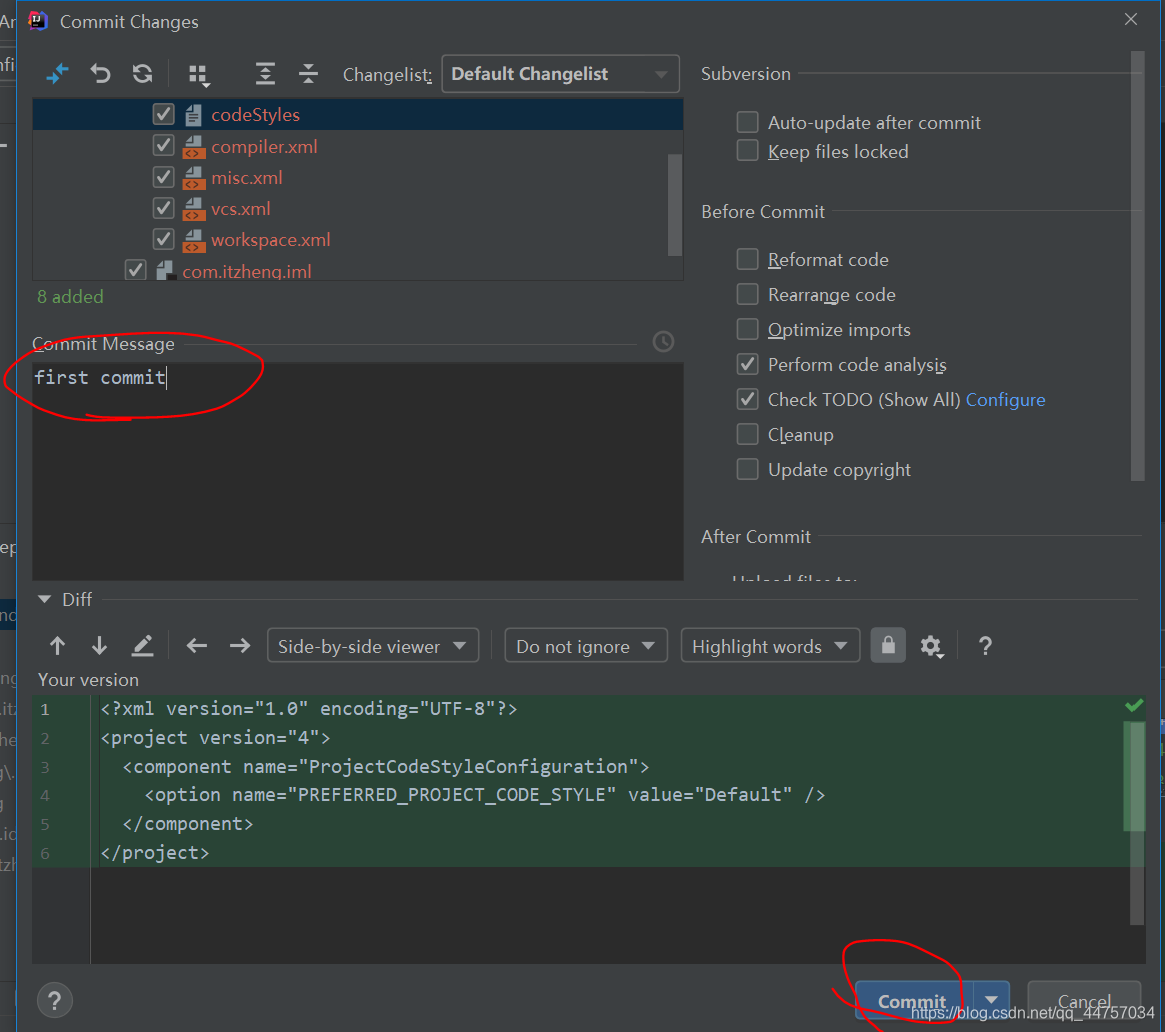Open the Configure link for TODO
This screenshot has height=1032, width=1165.
pyautogui.click(x=1005, y=400)
